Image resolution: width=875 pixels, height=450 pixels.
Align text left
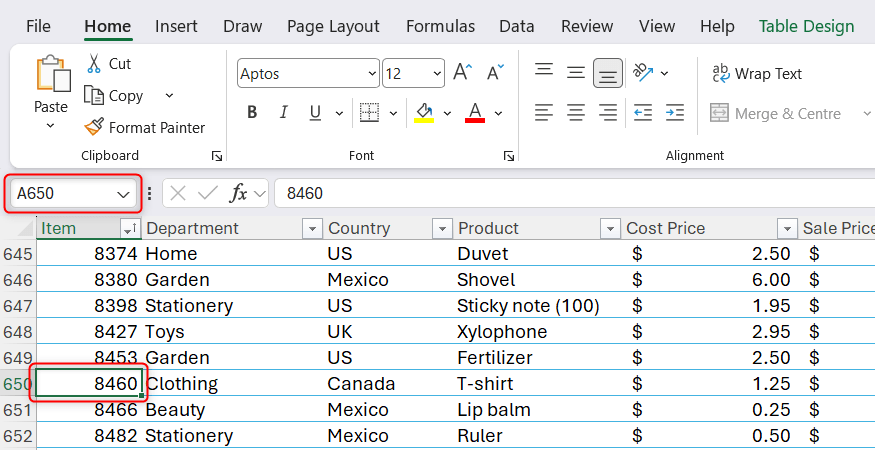pos(544,113)
